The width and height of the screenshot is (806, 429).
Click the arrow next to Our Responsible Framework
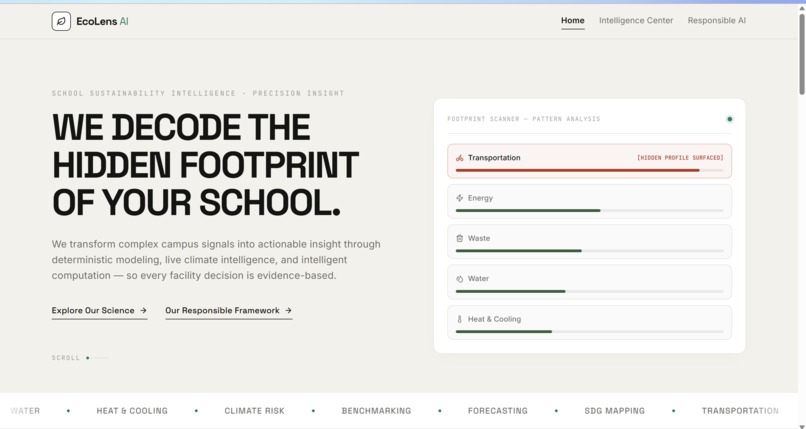(x=288, y=310)
